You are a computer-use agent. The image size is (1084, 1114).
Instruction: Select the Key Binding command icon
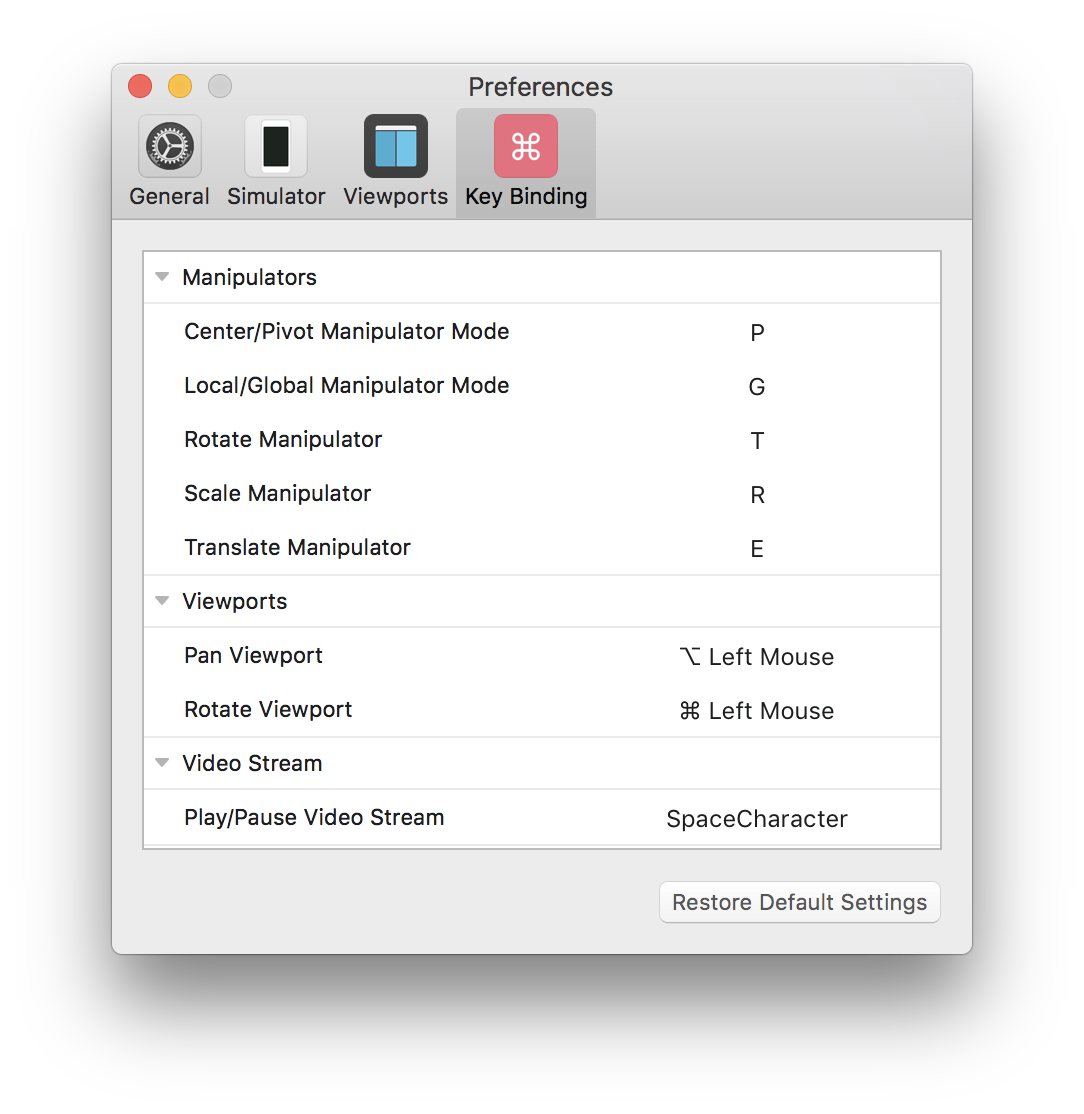click(x=525, y=147)
